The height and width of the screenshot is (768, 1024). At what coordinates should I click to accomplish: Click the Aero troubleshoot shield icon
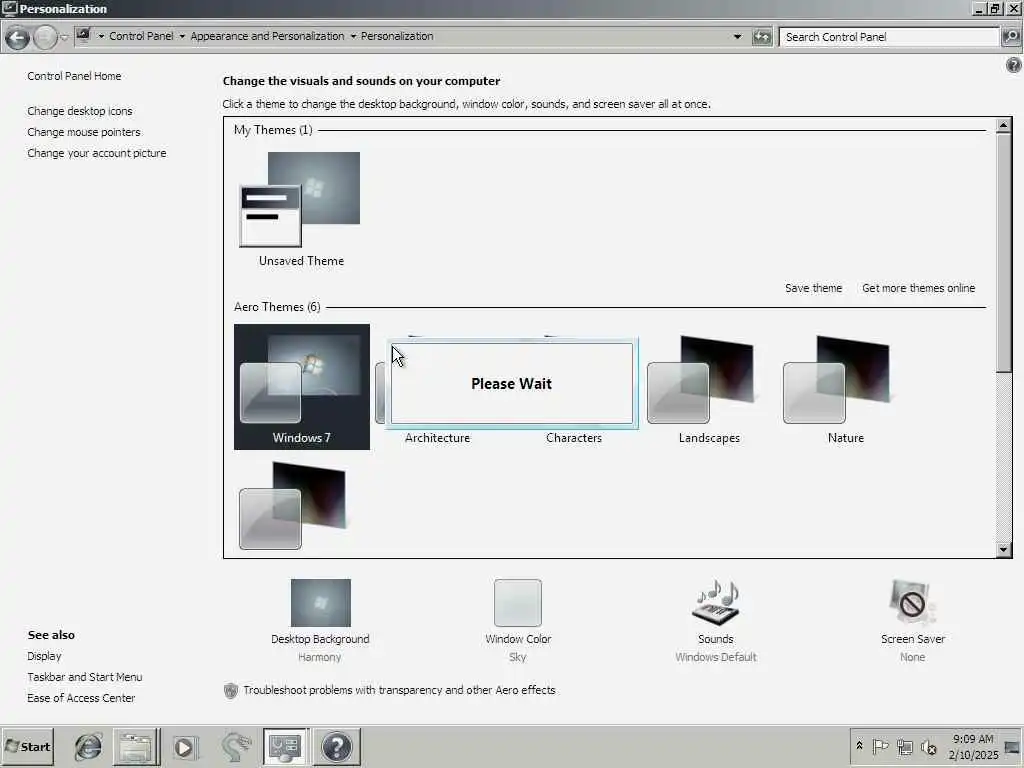click(231, 691)
